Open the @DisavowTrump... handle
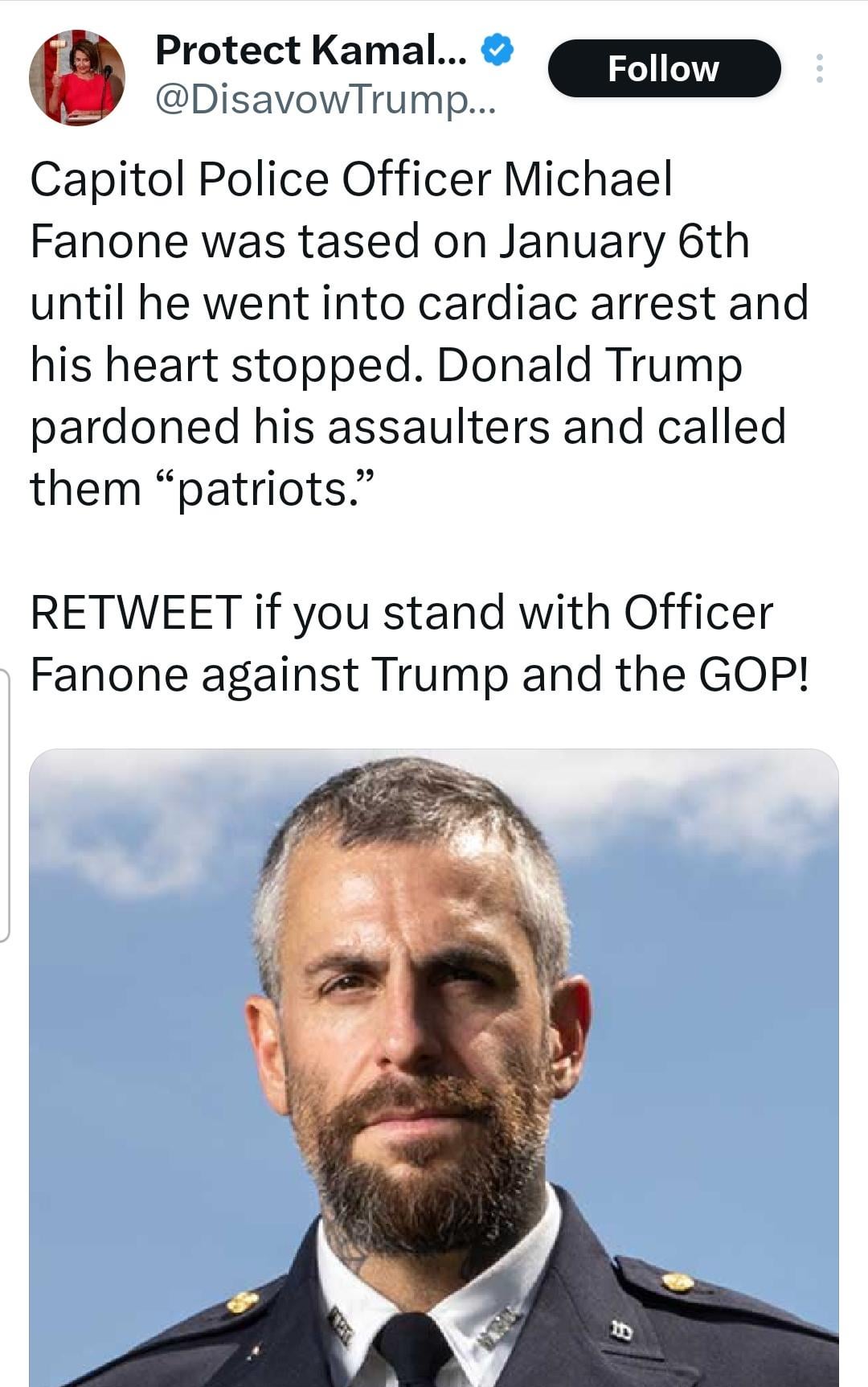 (x=325, y=100)
